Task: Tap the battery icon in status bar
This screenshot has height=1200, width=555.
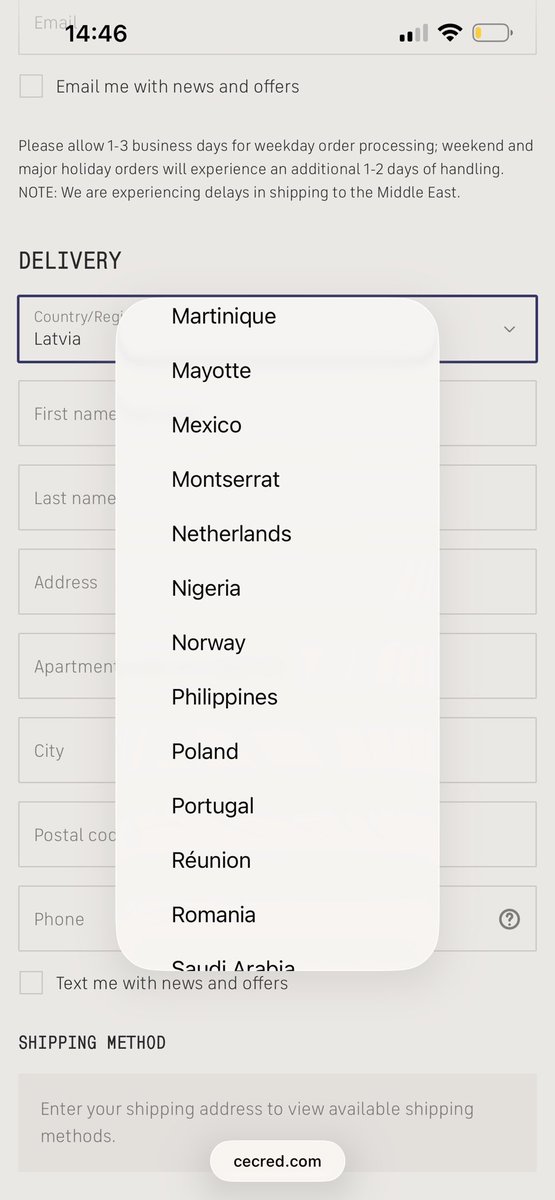Action: click(492, 33)
